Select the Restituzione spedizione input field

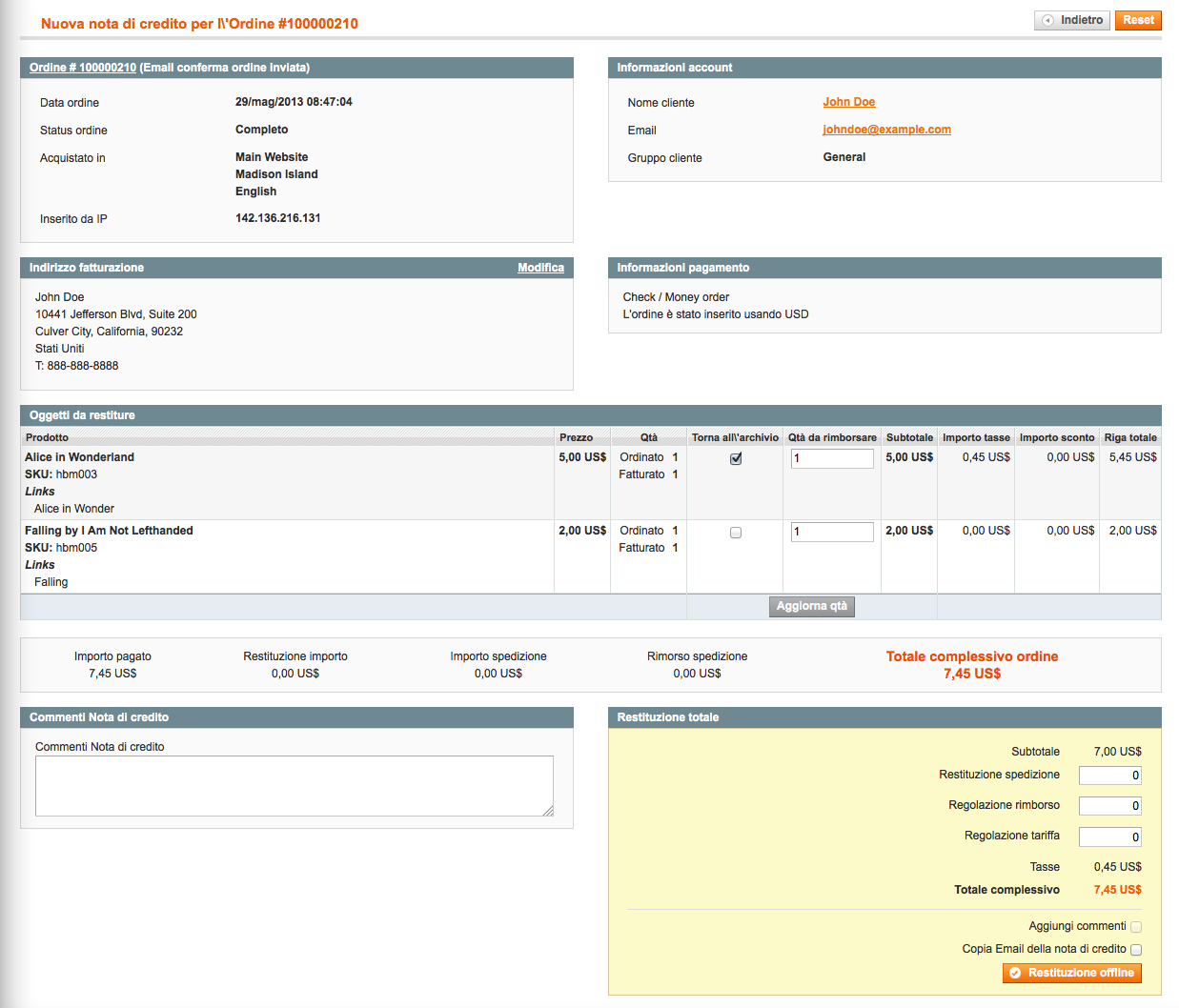coord(1109,775)
